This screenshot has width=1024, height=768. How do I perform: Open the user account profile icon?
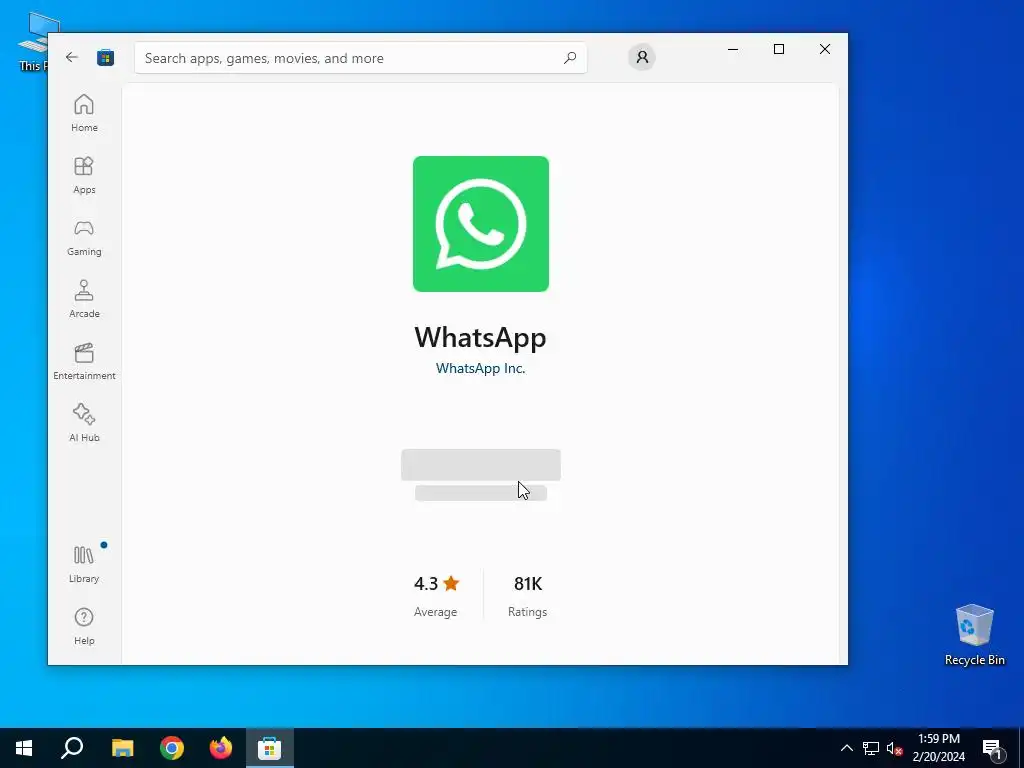tap(642, 57)
